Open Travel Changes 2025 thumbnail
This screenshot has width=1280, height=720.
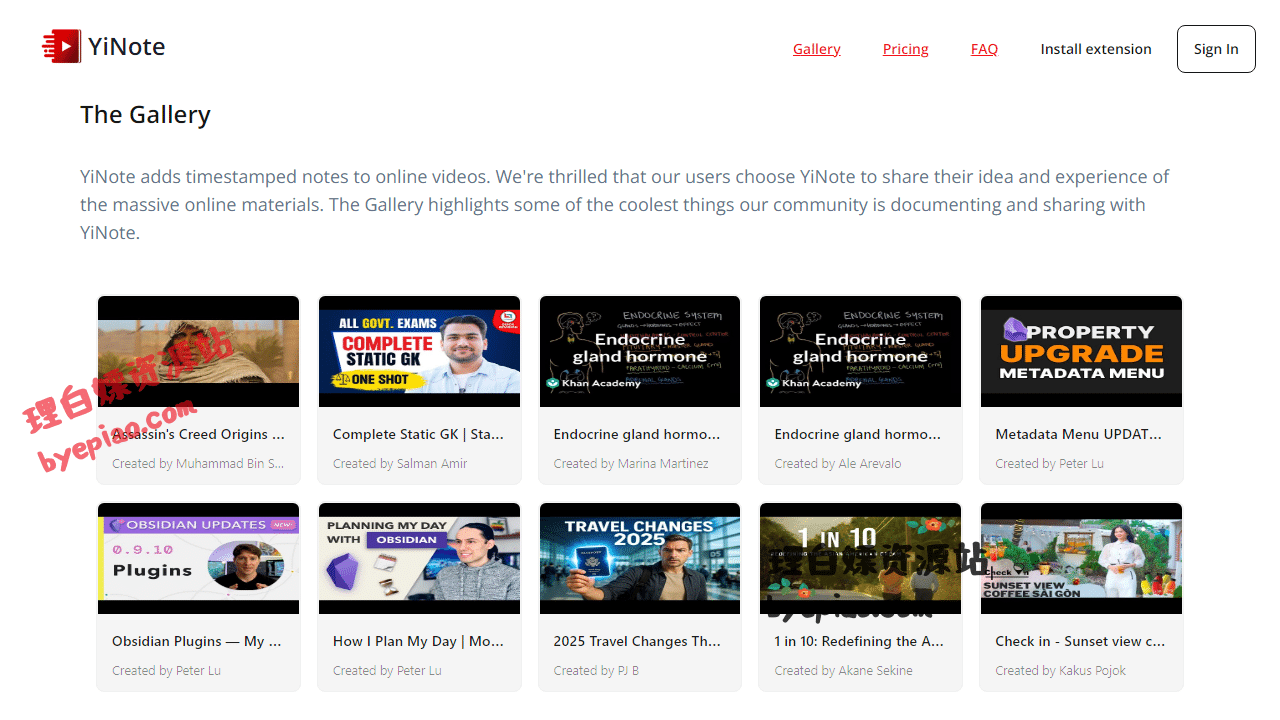click(640, 558)
